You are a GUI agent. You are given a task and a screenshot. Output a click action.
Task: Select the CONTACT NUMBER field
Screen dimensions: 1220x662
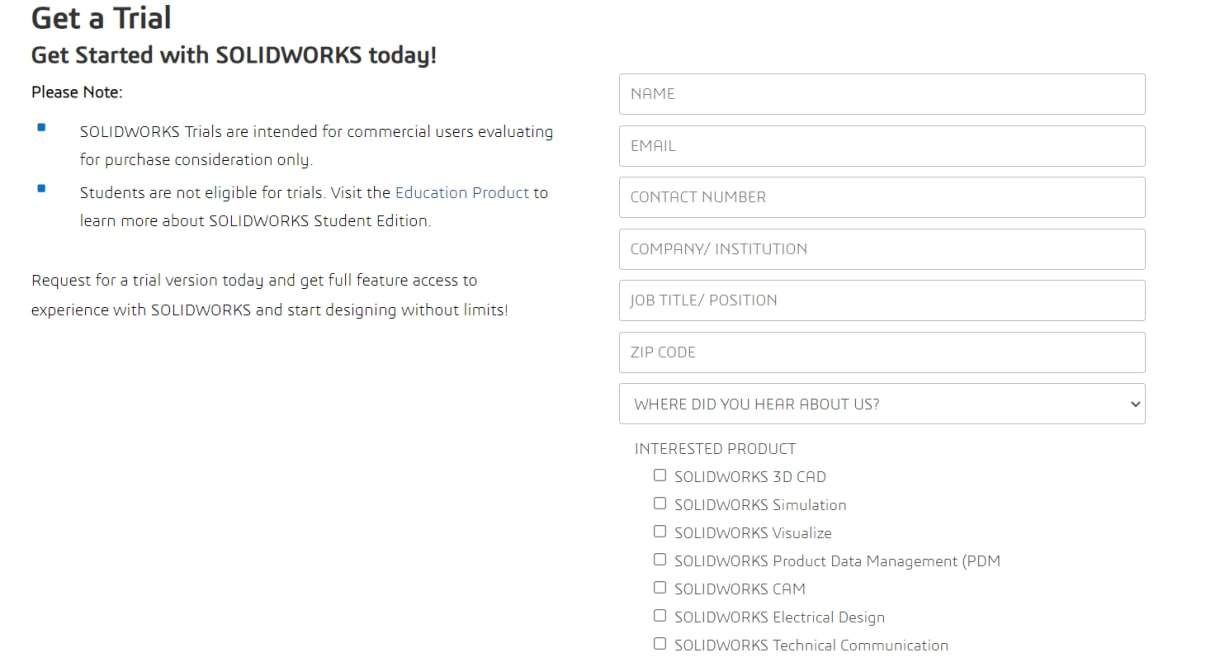[x=881, y=197]
